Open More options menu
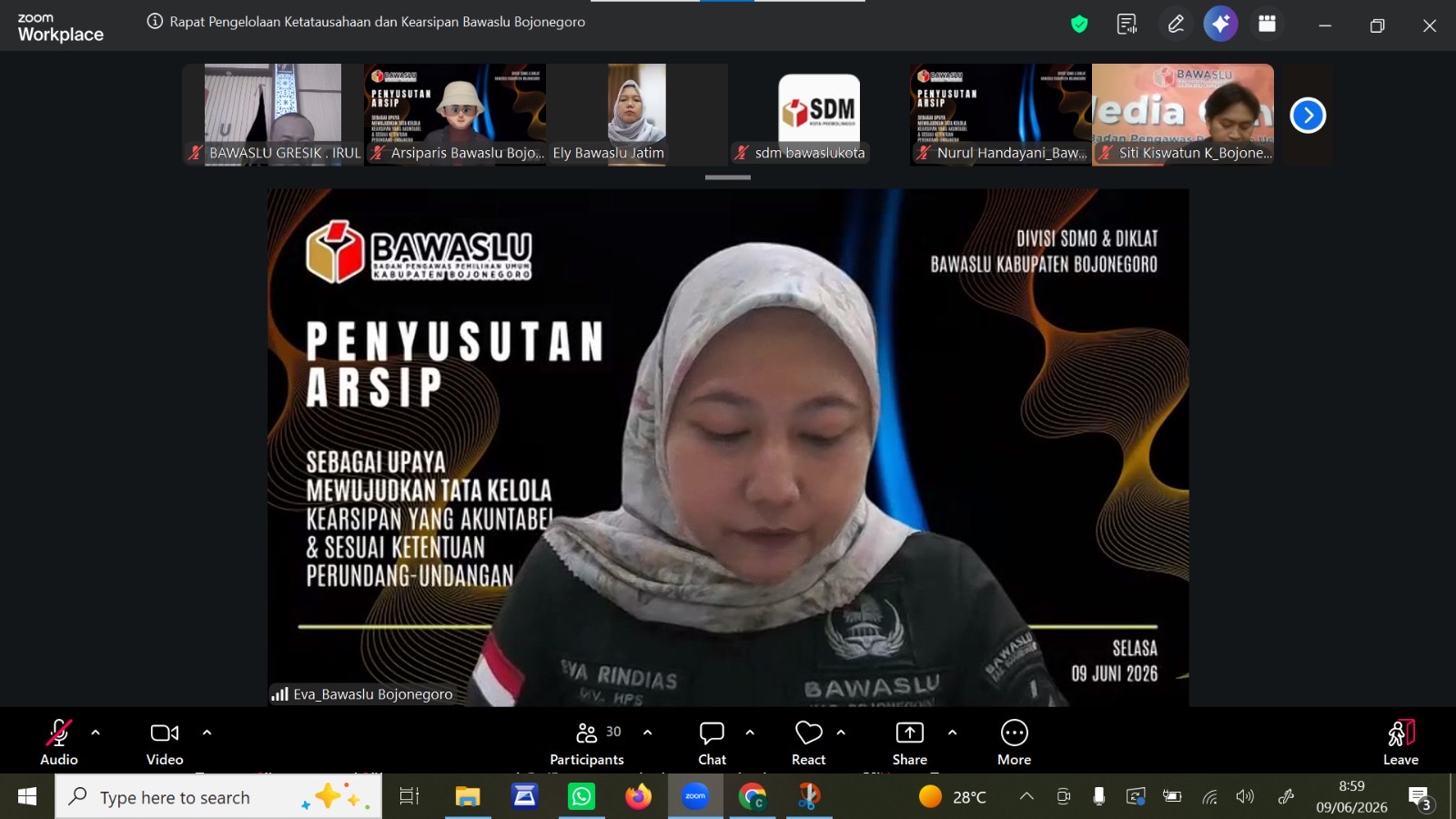1456x819 pixels. click(1014, 743)
